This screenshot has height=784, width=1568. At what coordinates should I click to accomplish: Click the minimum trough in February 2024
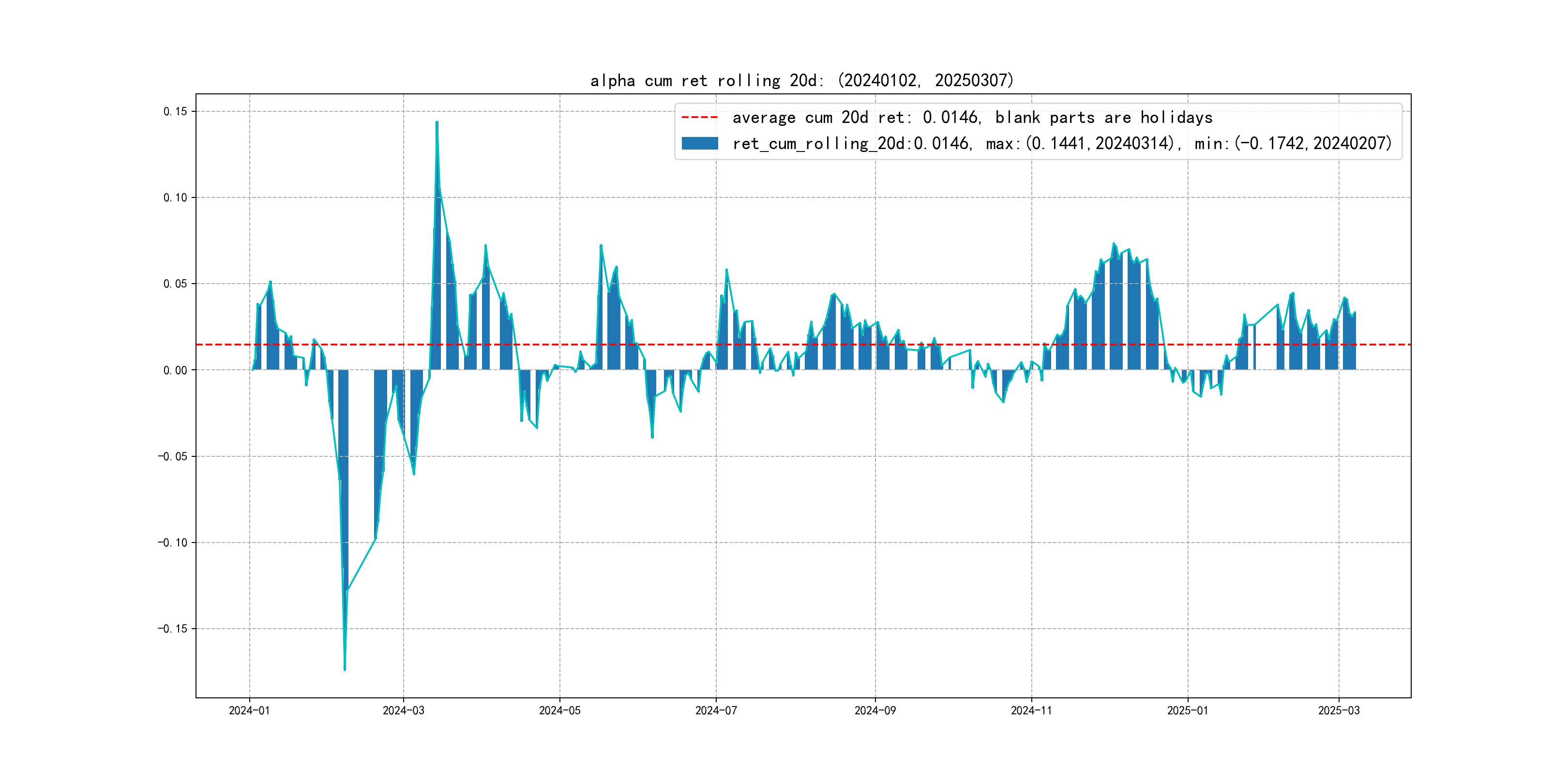pyautogui.click(x=345, y=668)
